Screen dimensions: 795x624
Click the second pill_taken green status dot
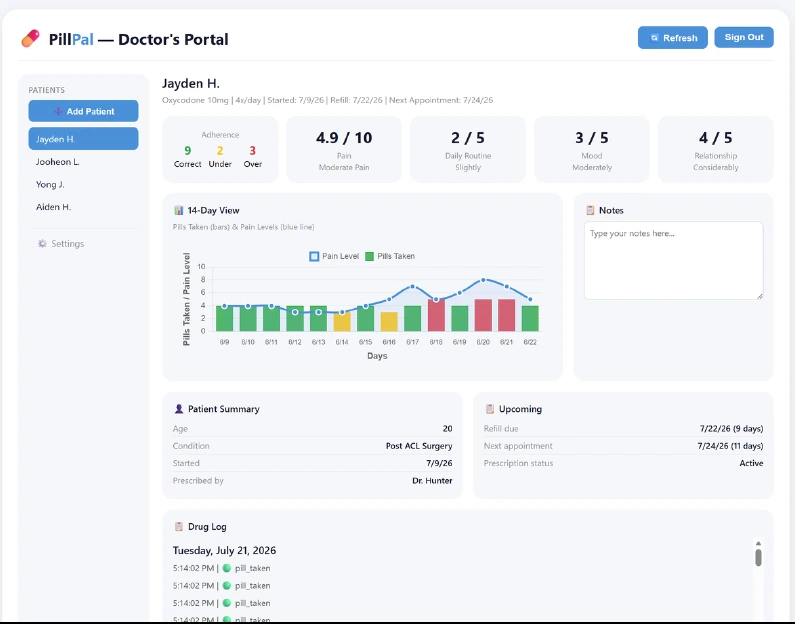(x=227, y=585)
